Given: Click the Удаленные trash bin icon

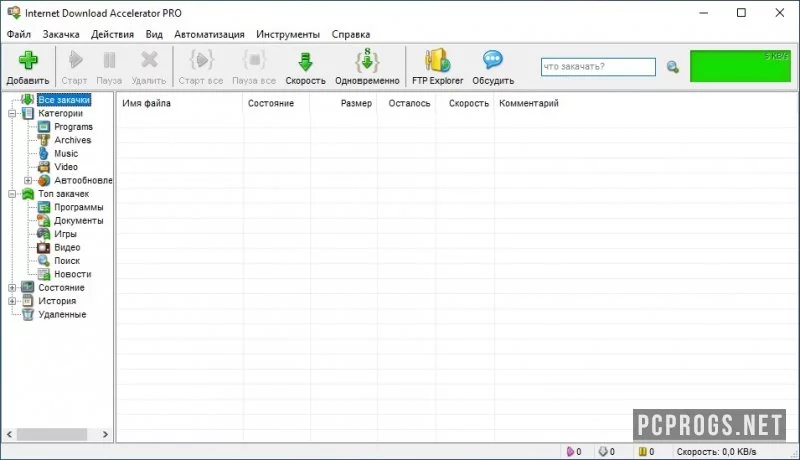Looking at the screenshot, I should coord(28,314).
